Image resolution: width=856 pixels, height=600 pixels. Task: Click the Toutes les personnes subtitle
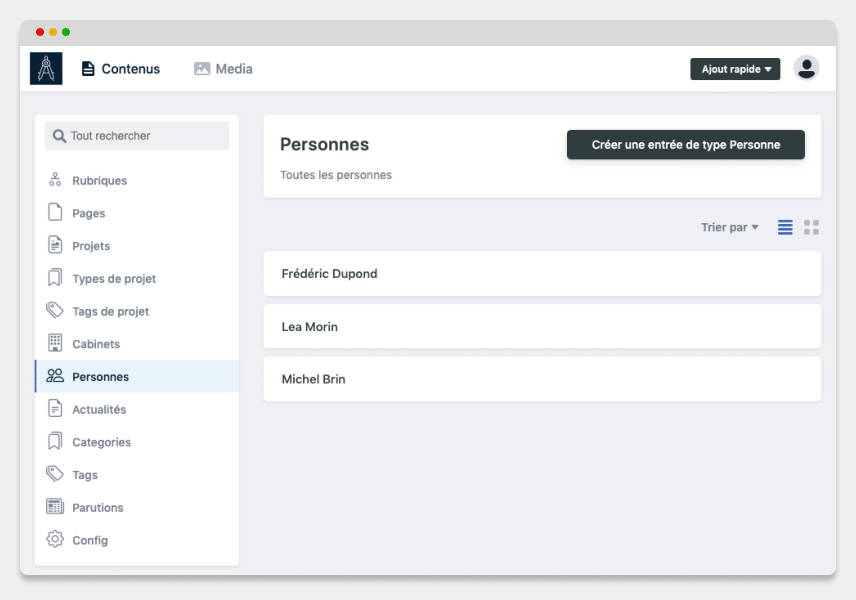click(336, 175)
